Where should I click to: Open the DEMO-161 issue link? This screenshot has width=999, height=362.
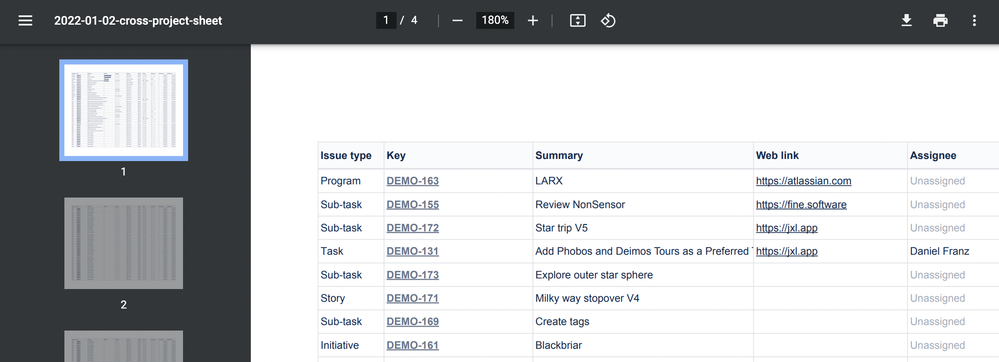412,345
